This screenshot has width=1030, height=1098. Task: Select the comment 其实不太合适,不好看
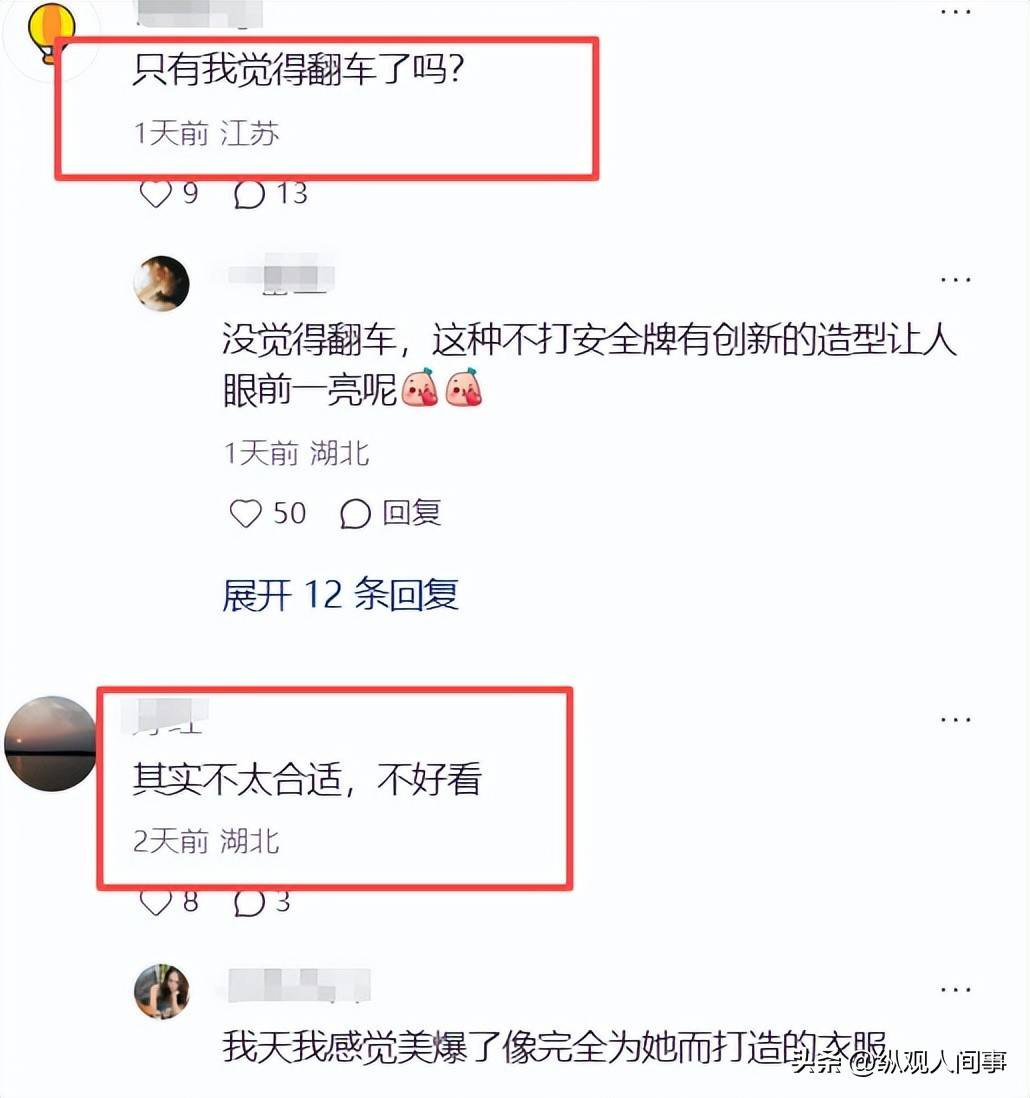pos(307,779)
